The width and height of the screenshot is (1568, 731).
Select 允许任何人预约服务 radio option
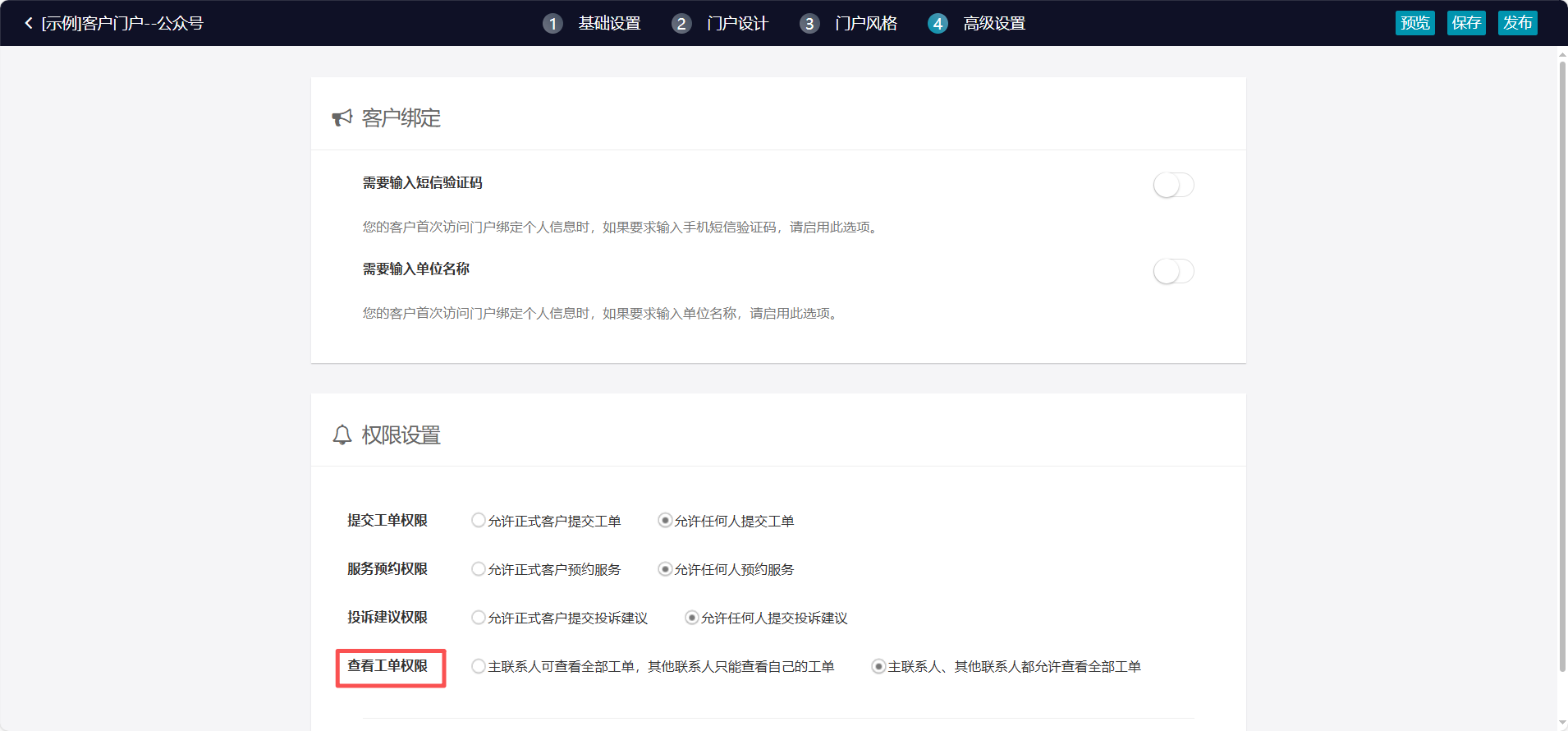pos(665,569)
